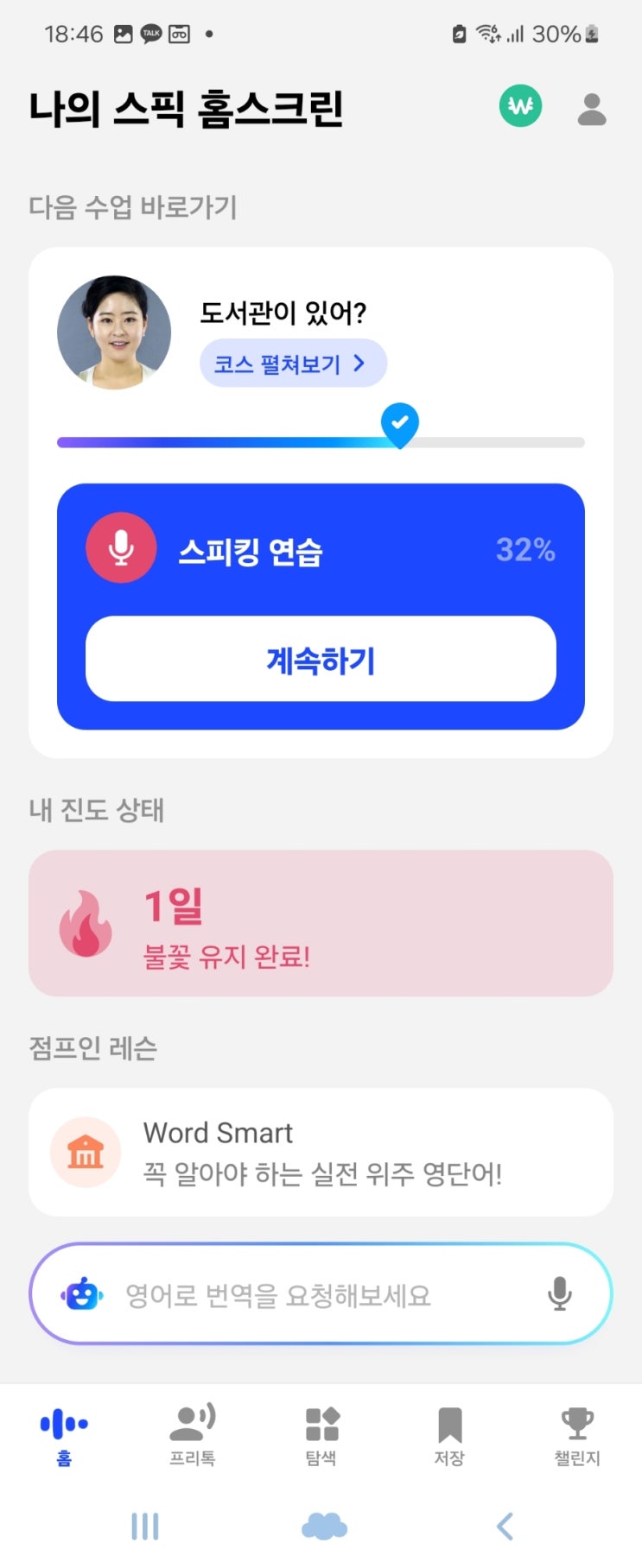Open the user profile icon
Image resolution: width=642 pixels, height=1568 pixels.
(x=592, y=109)
